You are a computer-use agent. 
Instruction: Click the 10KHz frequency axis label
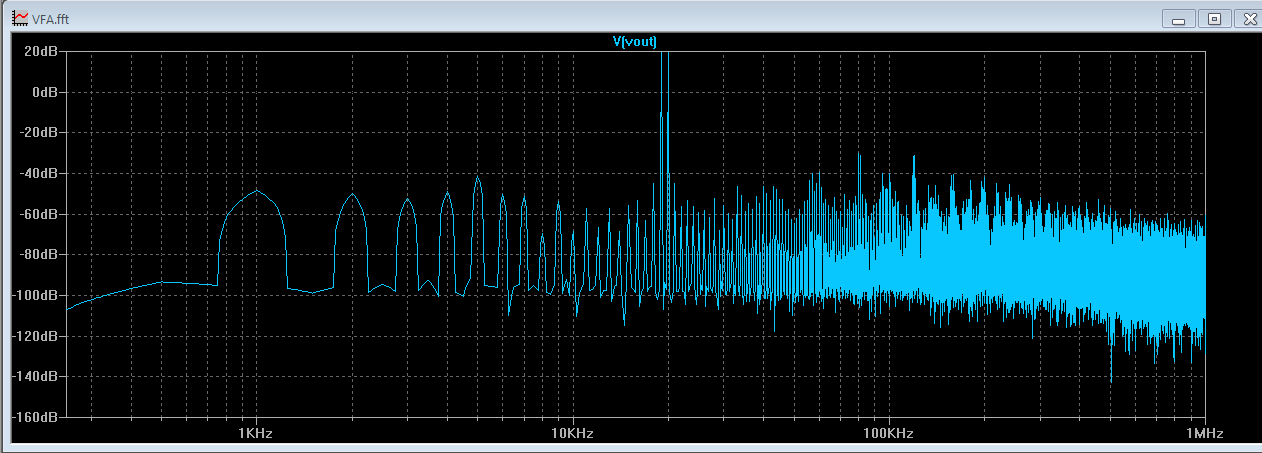(x=572, y=434)
